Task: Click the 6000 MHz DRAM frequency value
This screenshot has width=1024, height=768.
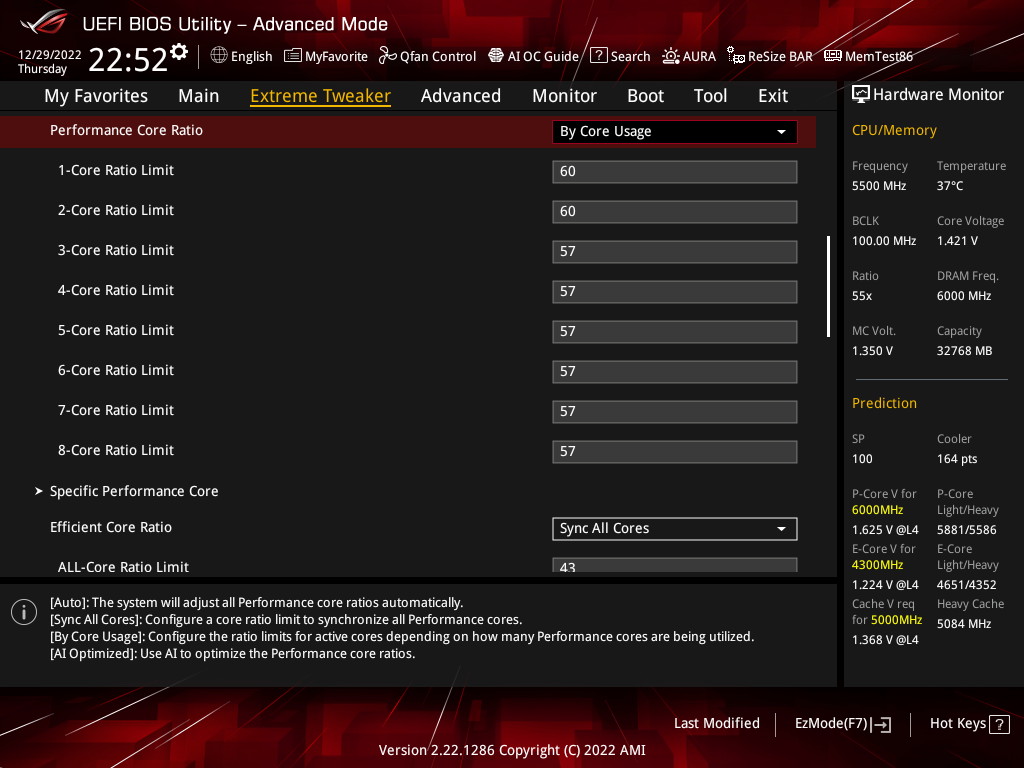Action: [x=964, y=296]
